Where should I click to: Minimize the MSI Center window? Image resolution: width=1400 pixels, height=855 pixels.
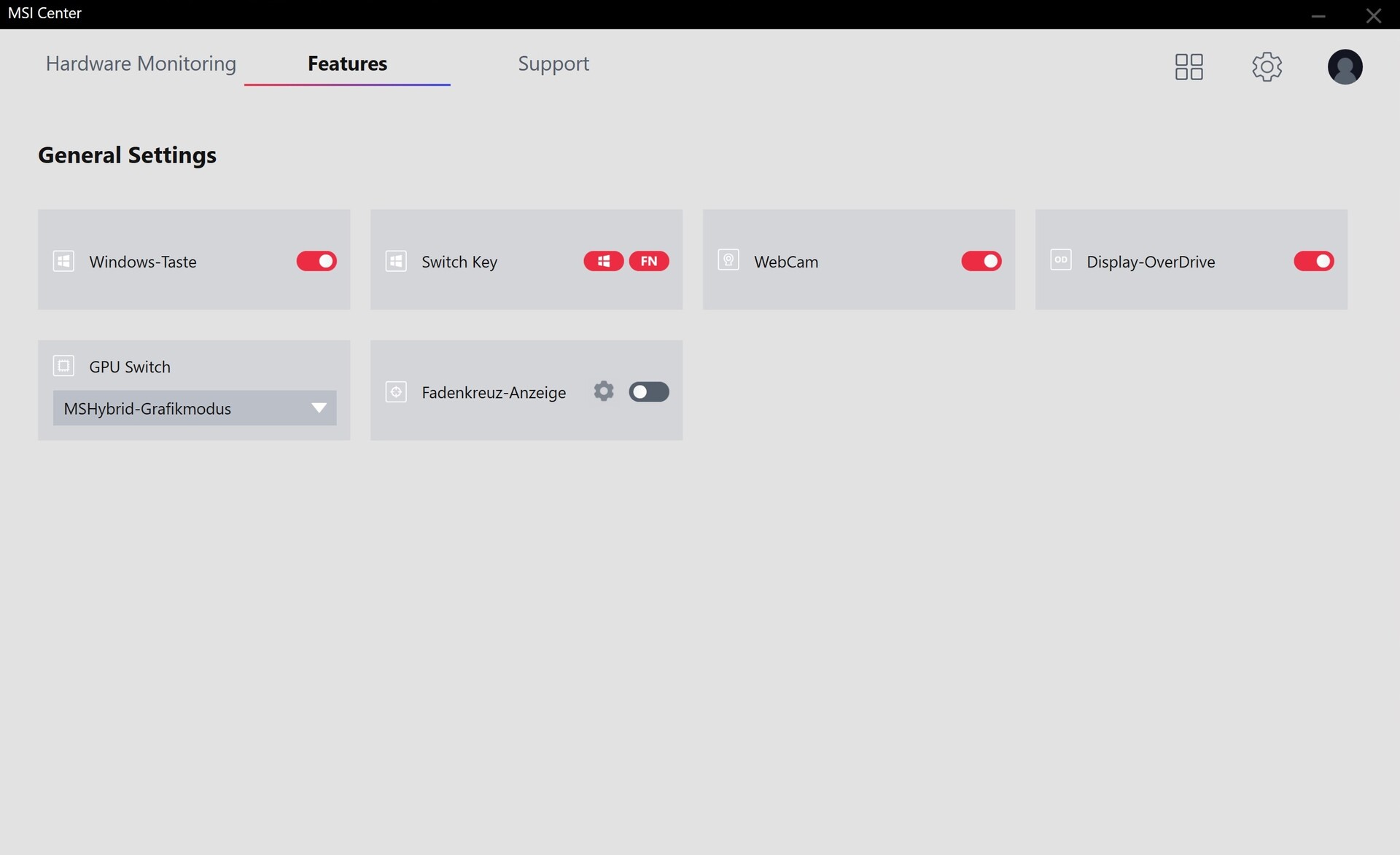tap(1318, 15)
